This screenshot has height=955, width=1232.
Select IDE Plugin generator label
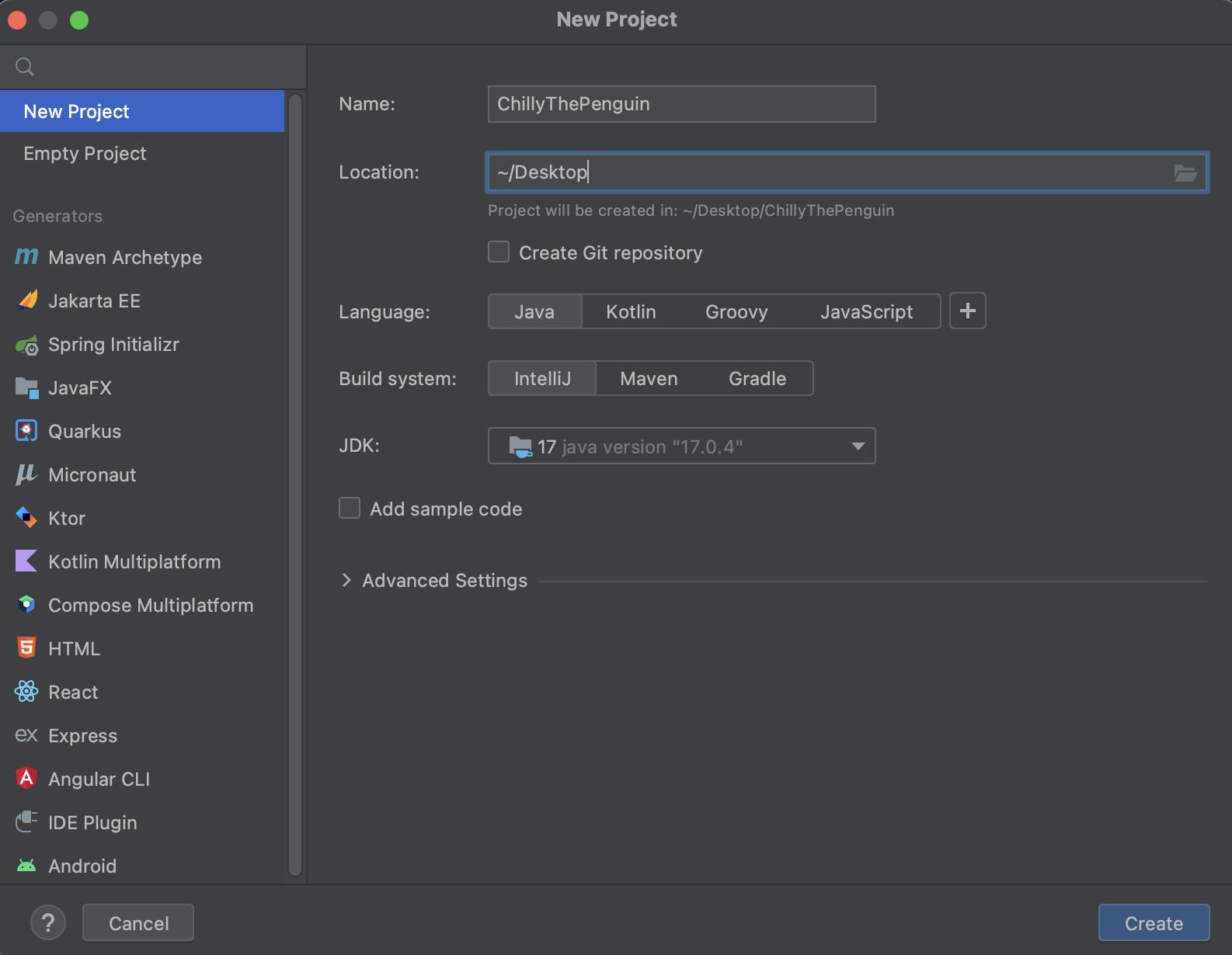click(92, 822)
